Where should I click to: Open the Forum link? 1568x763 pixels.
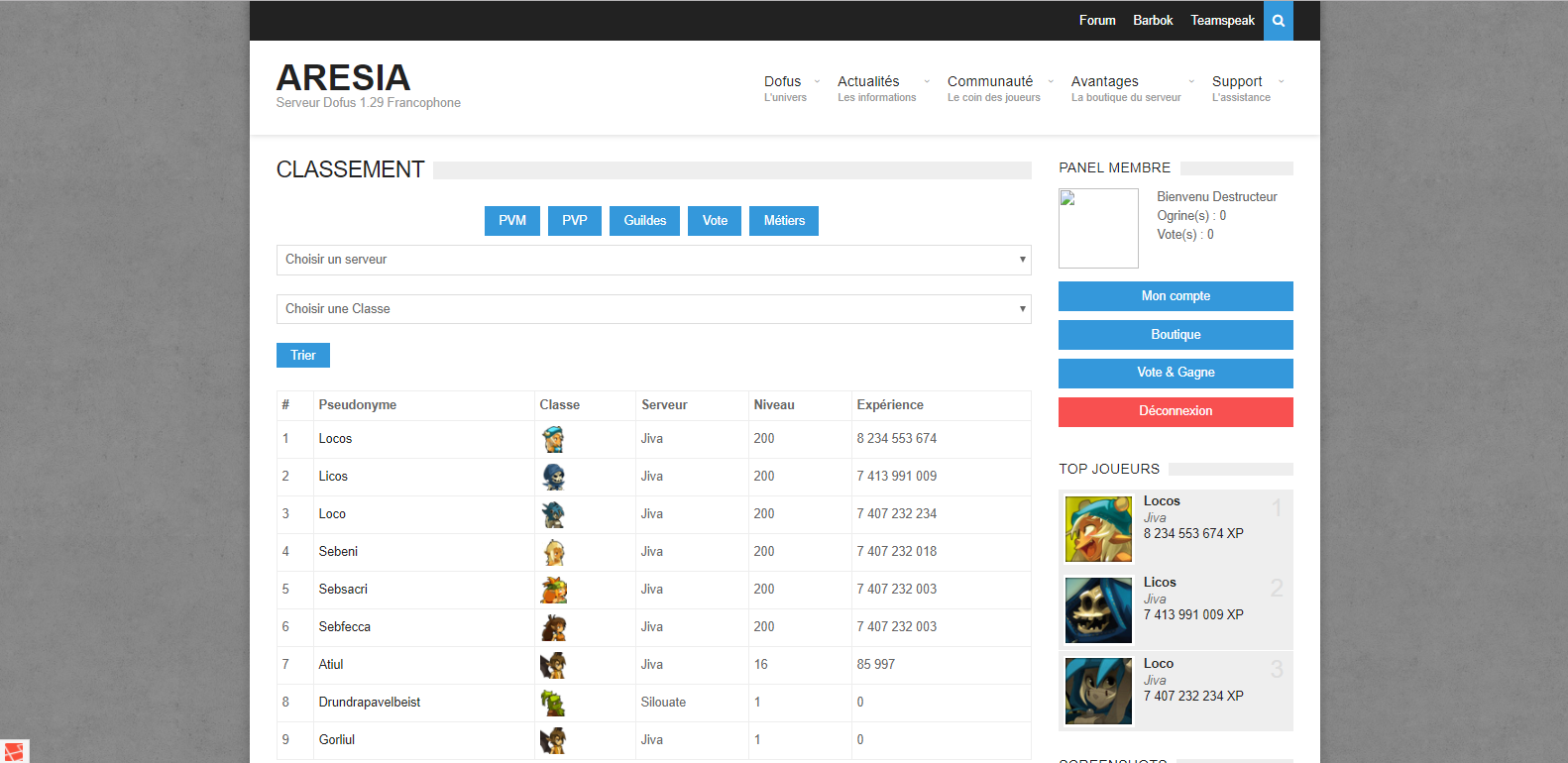(x=1097, y=20)
